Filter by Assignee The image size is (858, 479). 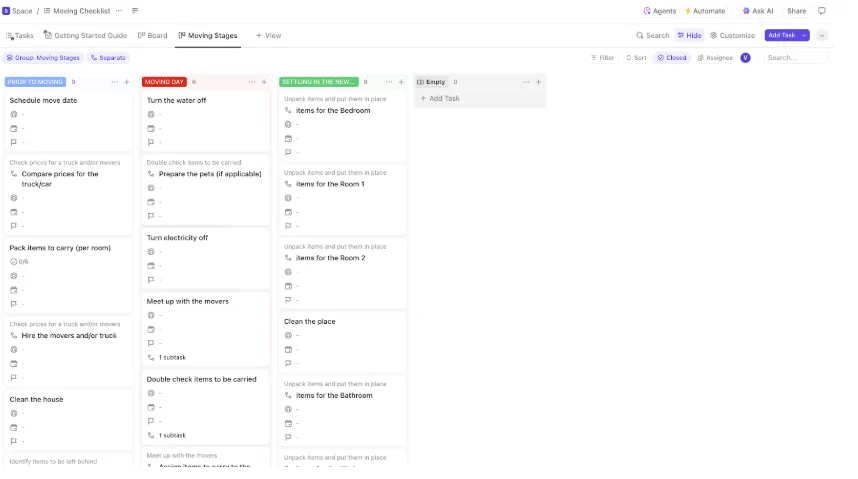point(715,58)
